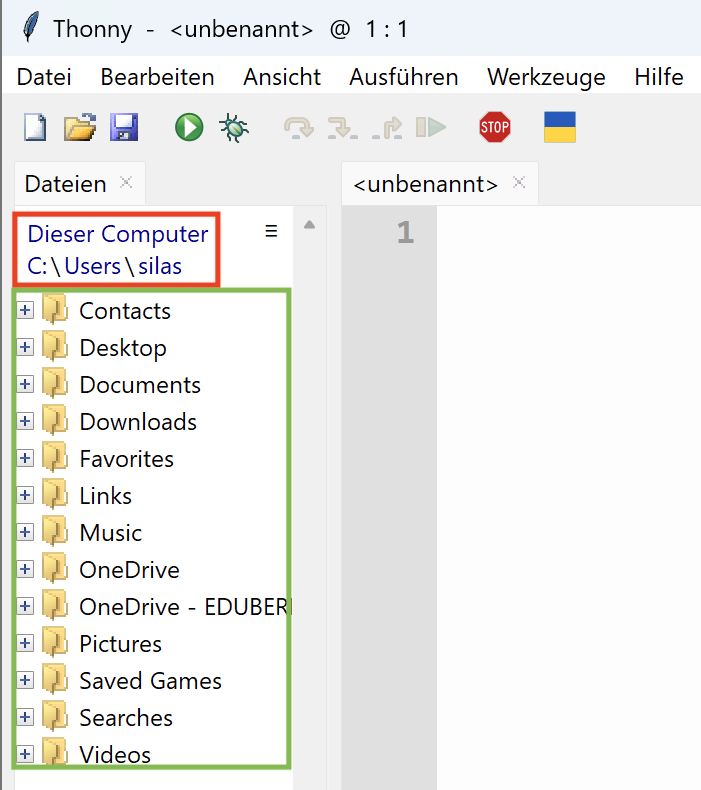701x790 pixels.
Task: Start debugging with the bug icon
Action: pyautogui.click(x=235, y=127)
